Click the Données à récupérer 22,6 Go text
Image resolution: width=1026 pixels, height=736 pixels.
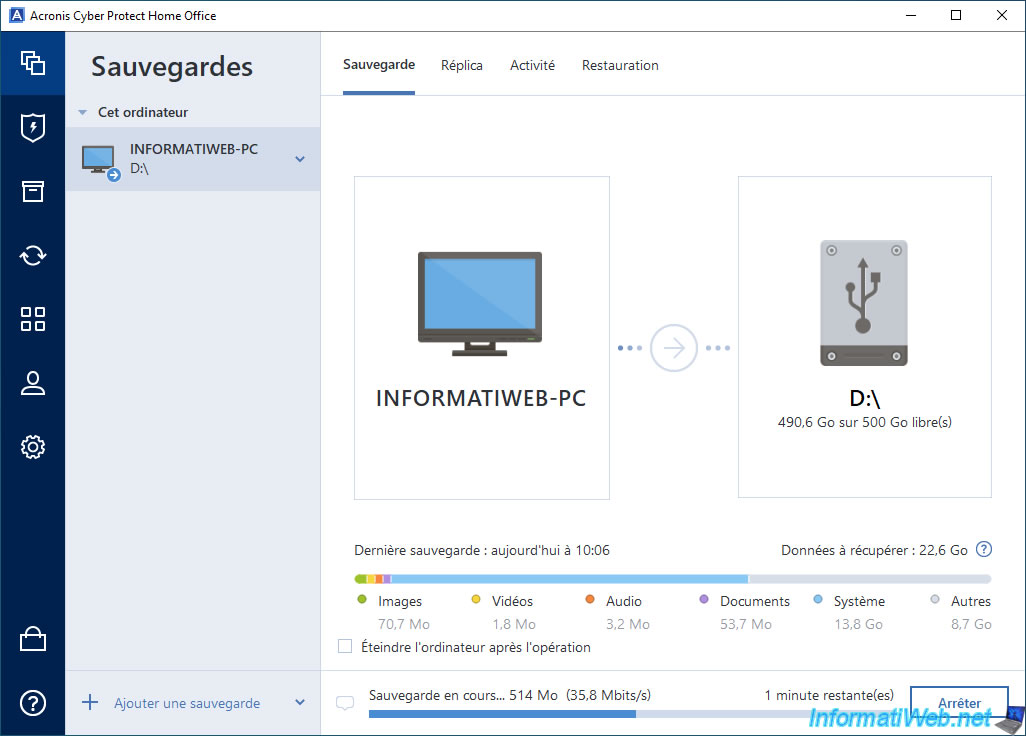coord(874,550)
